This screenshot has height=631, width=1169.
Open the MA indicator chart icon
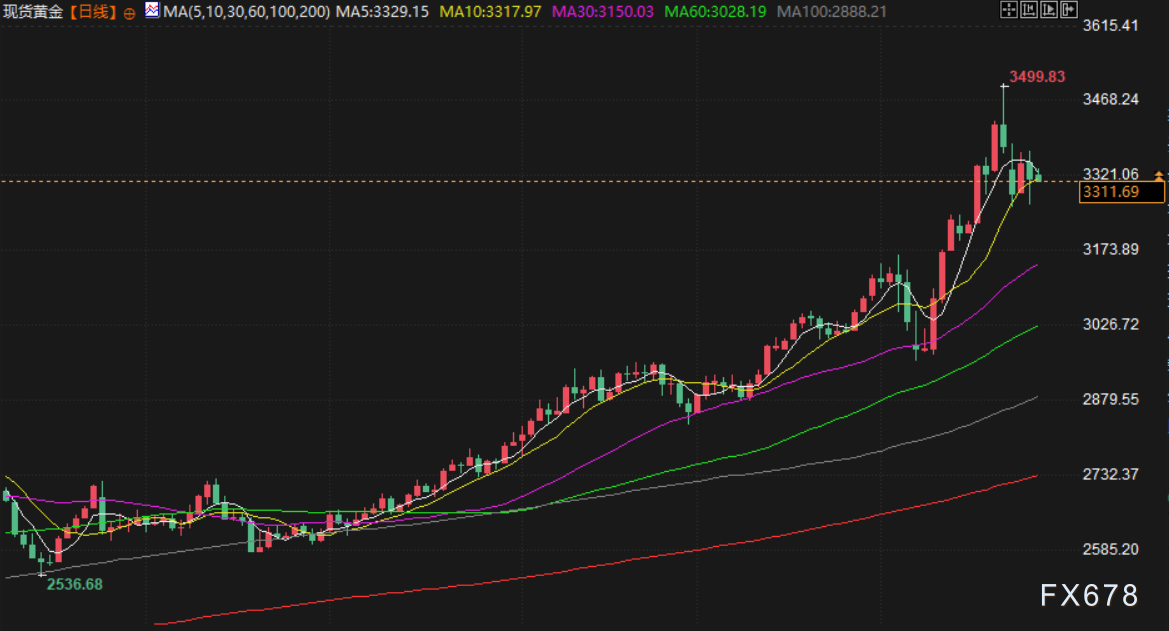pos(151,12)
